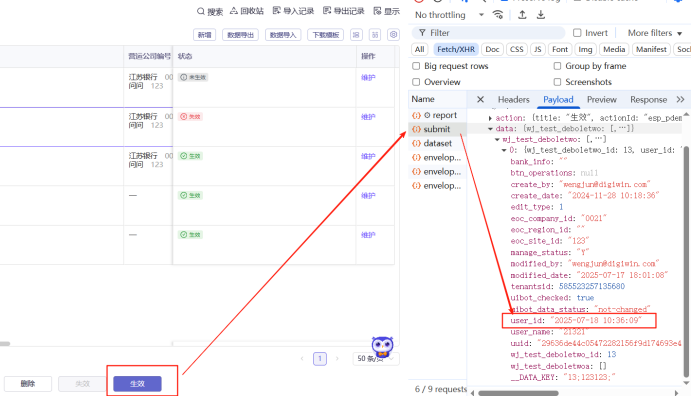The image size is (691, 397).
Task: Click the 未生效 status badge
Action: [x=193, y=77]
